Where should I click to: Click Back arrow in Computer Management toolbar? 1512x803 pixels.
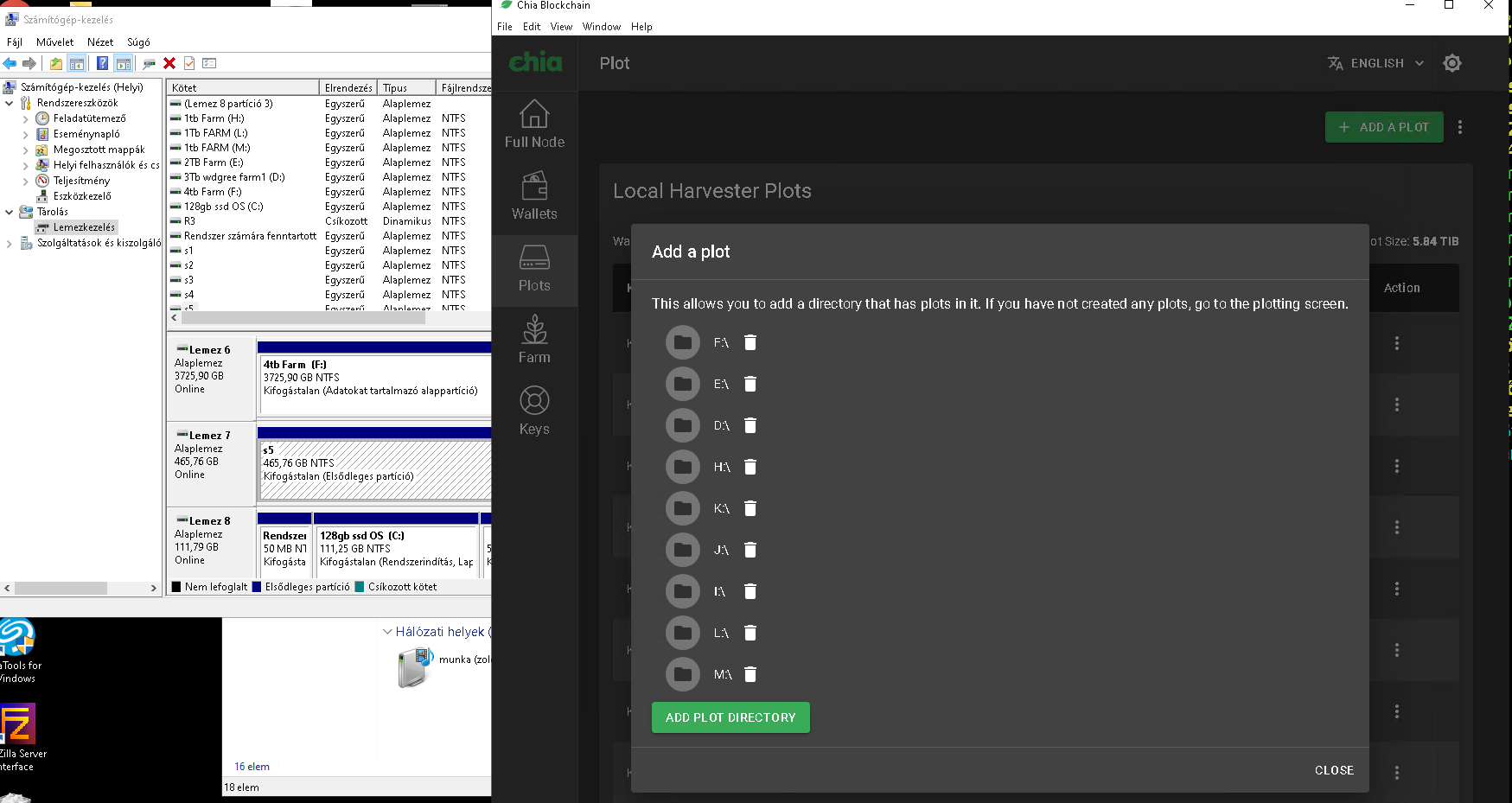(x=10, y=63)
